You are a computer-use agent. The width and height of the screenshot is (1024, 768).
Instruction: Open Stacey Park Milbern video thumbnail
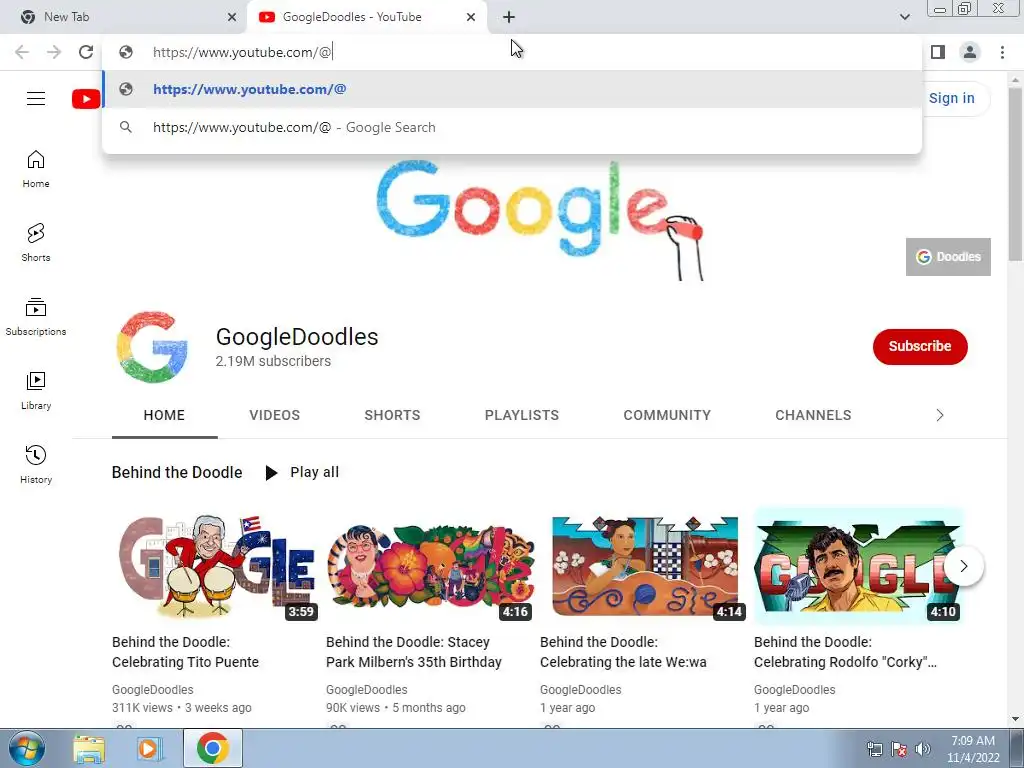coord(429,566)
